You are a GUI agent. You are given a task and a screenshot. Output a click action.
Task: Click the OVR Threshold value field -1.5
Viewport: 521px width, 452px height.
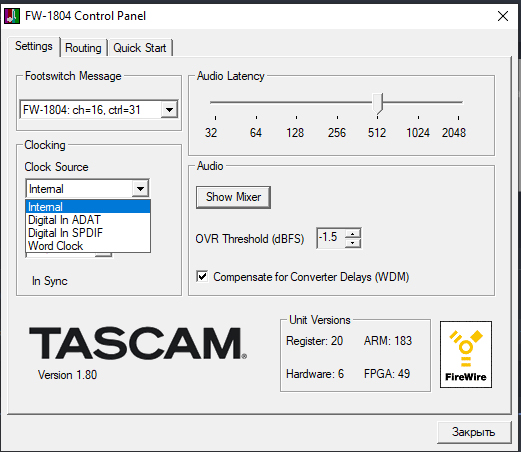pos(331,238)
